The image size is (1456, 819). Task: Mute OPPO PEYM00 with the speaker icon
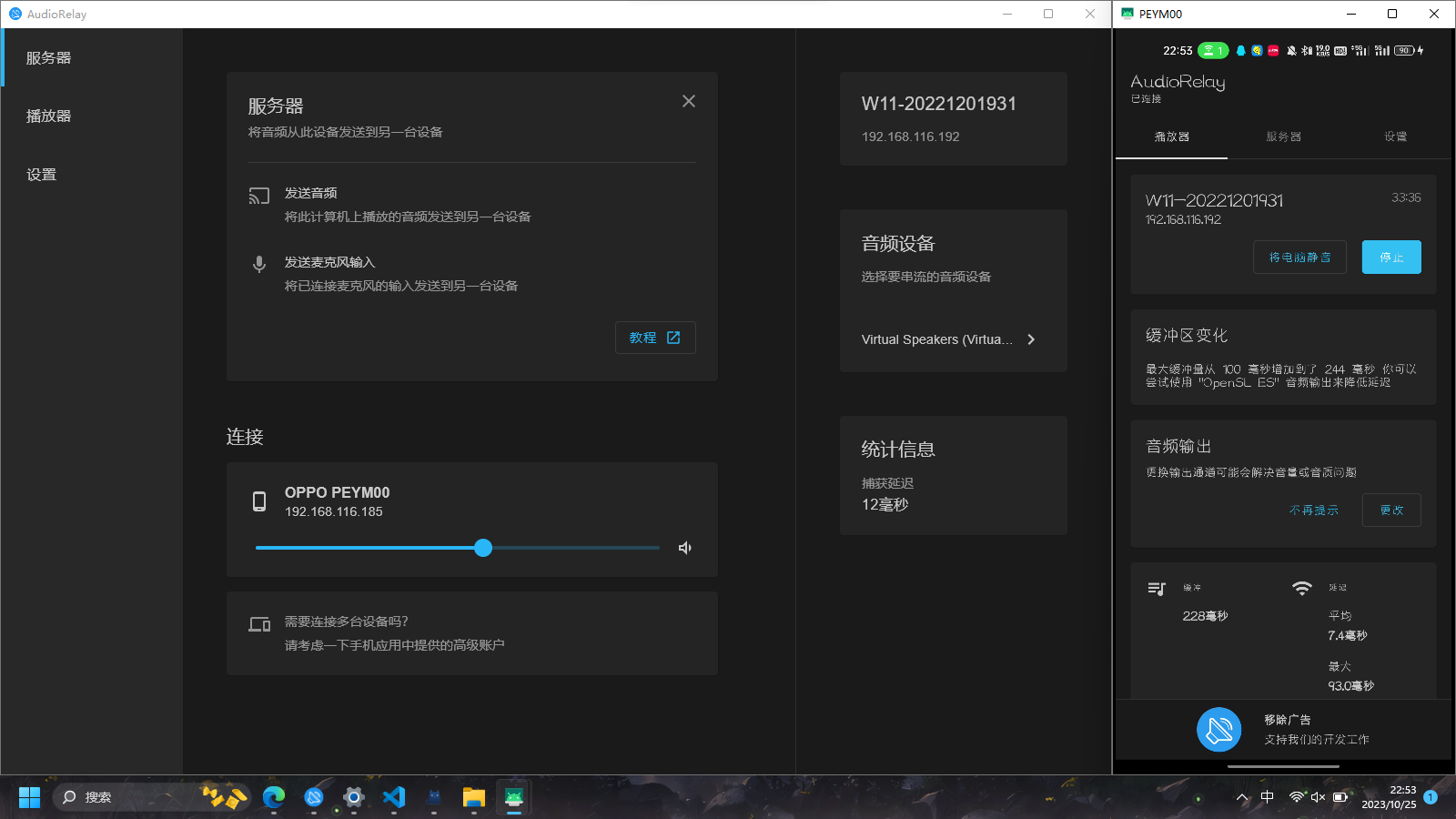tap(685, 548)
